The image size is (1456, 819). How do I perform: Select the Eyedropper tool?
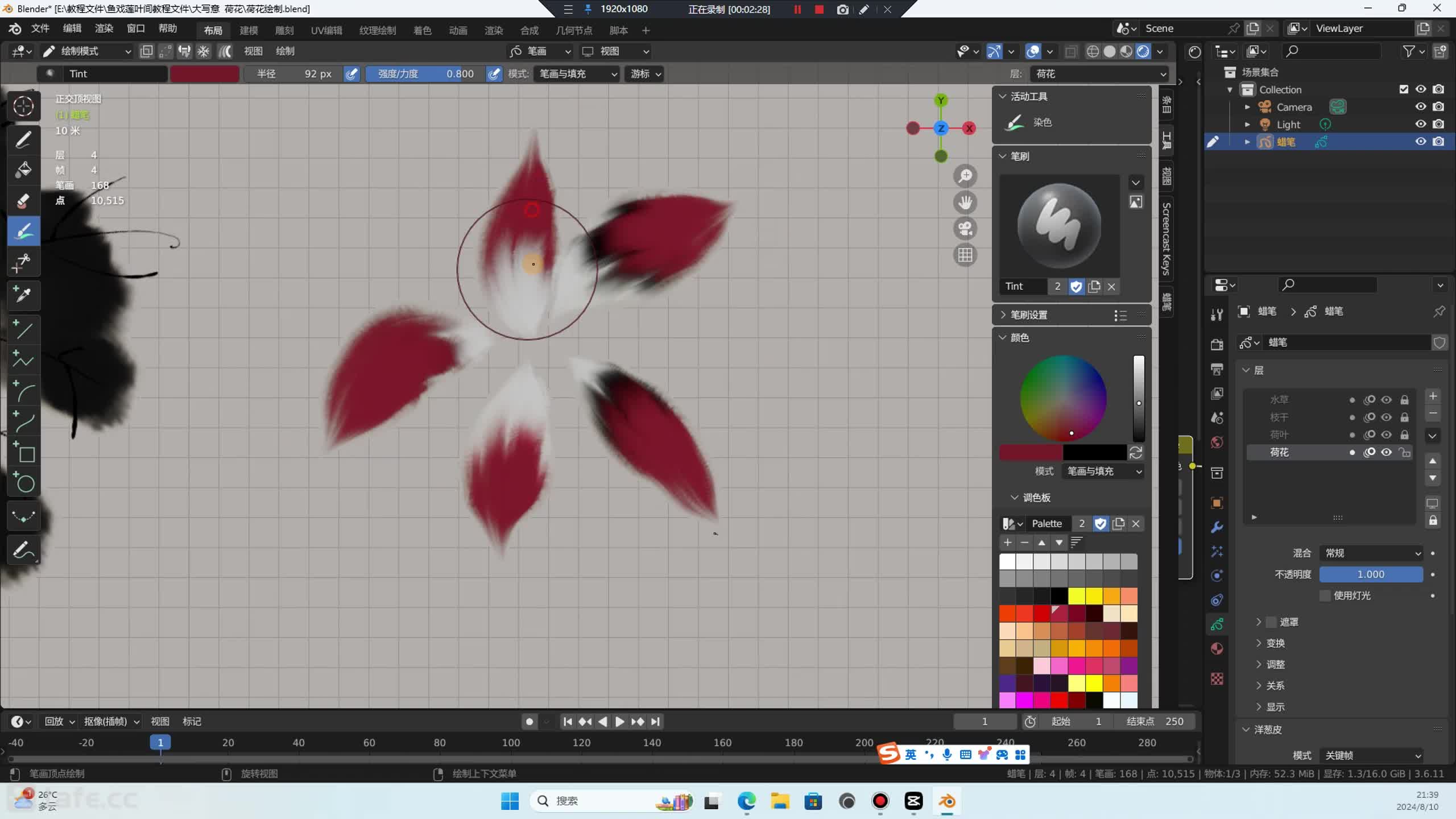[23, 295]
